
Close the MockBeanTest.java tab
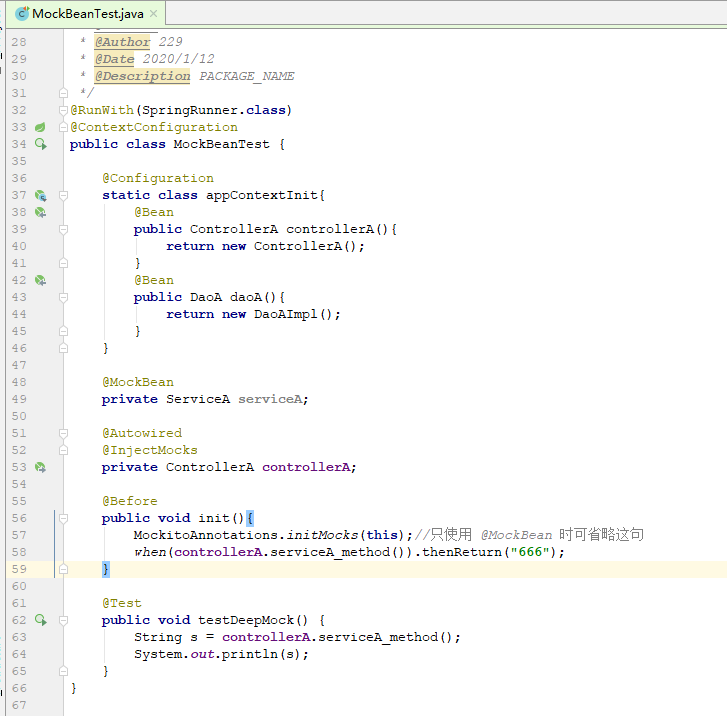[153, 14]
